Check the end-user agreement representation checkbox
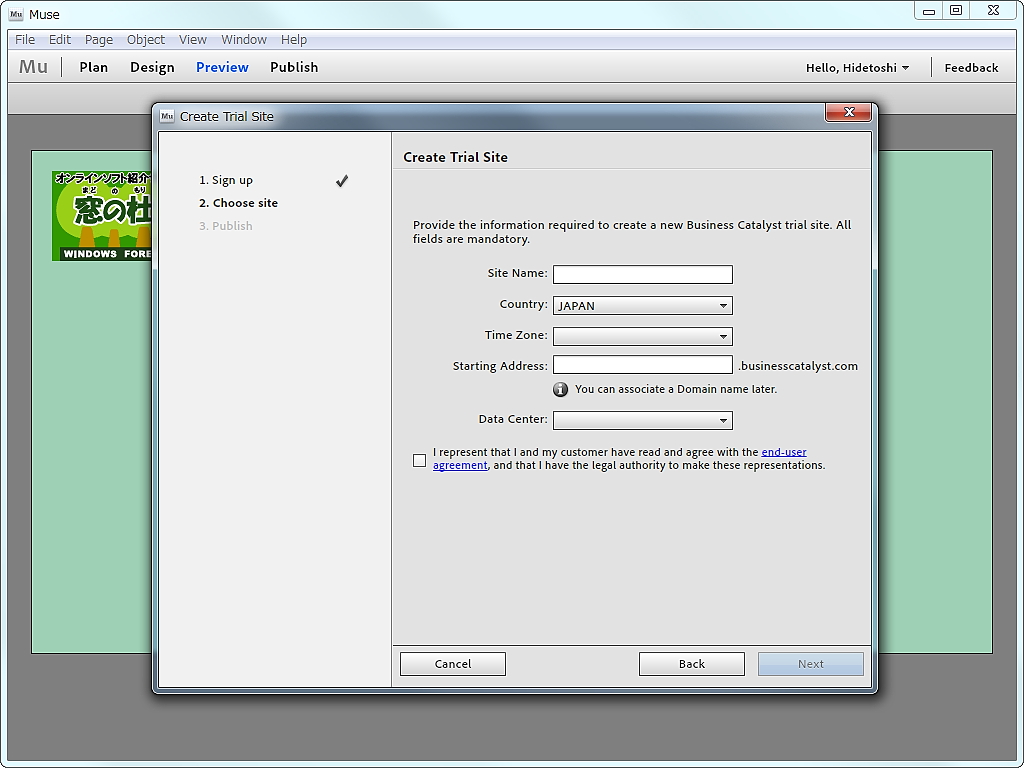Viewport: 1024px width, 768px height. point(419,460)
